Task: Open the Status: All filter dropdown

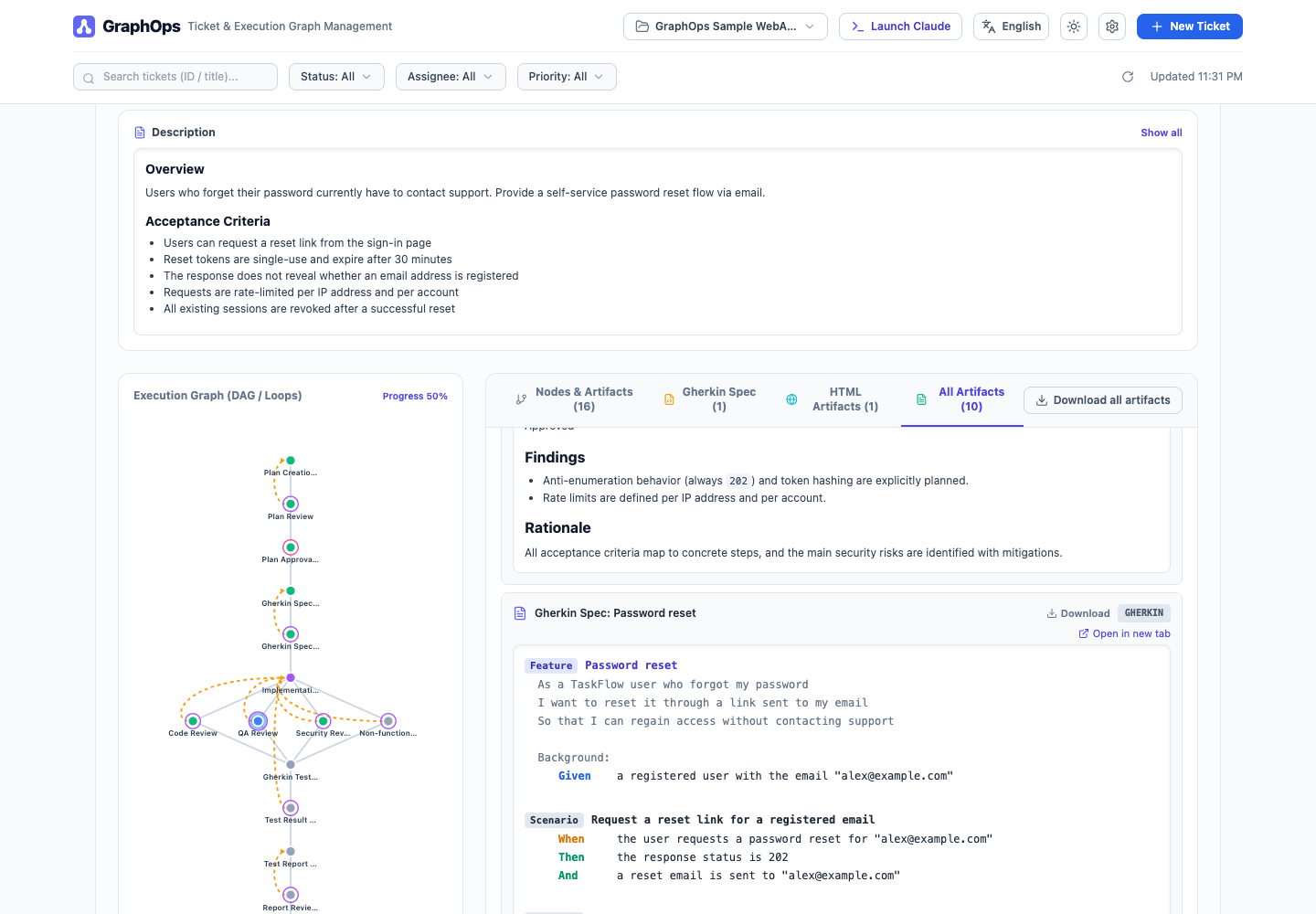Action: [336, 77]
